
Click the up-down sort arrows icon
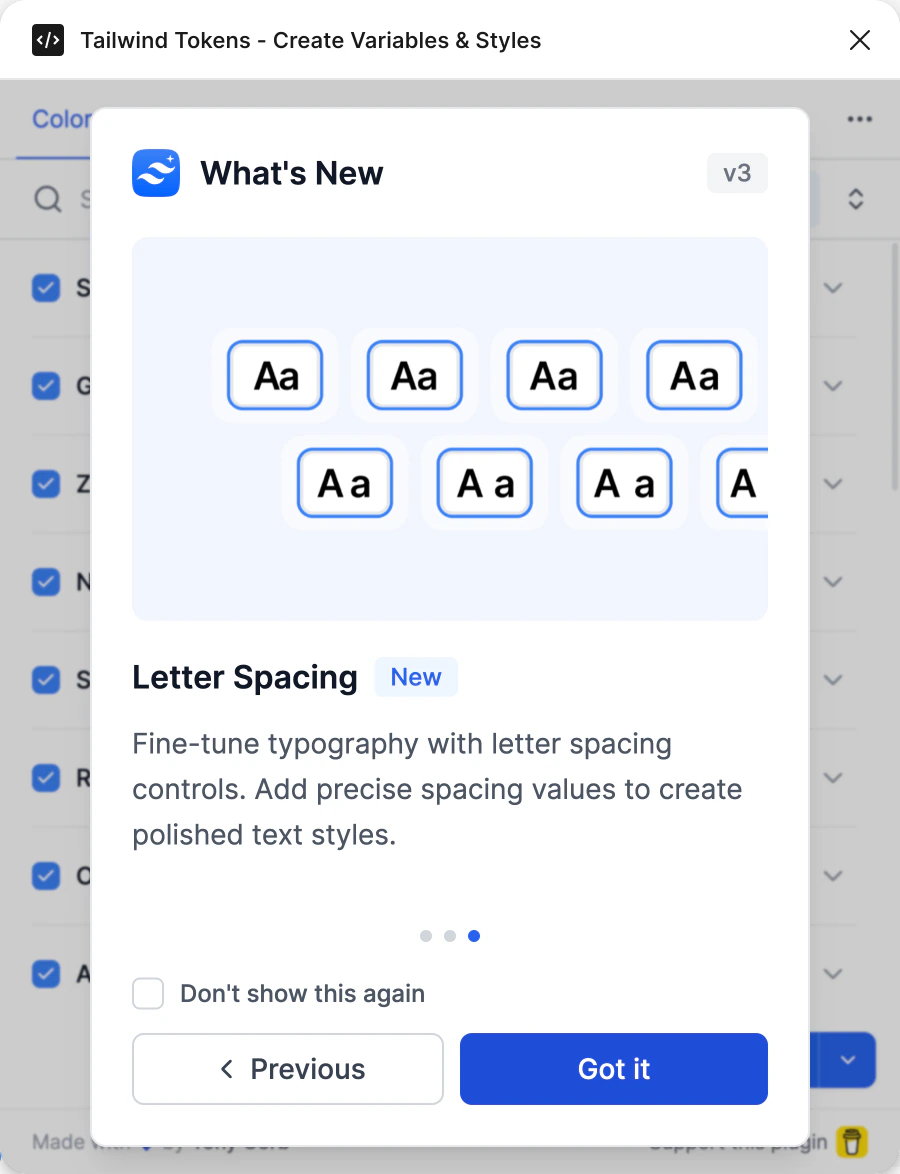coord(856,199)
